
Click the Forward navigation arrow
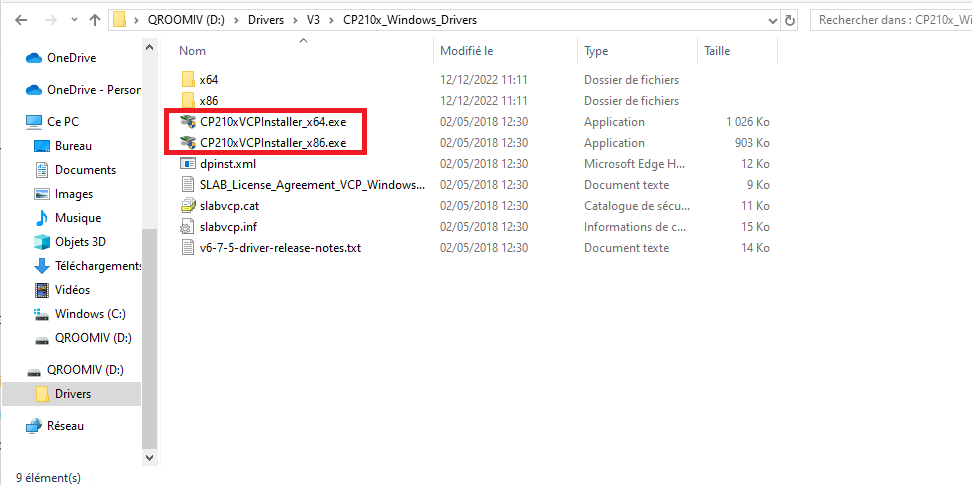point(51,20)
